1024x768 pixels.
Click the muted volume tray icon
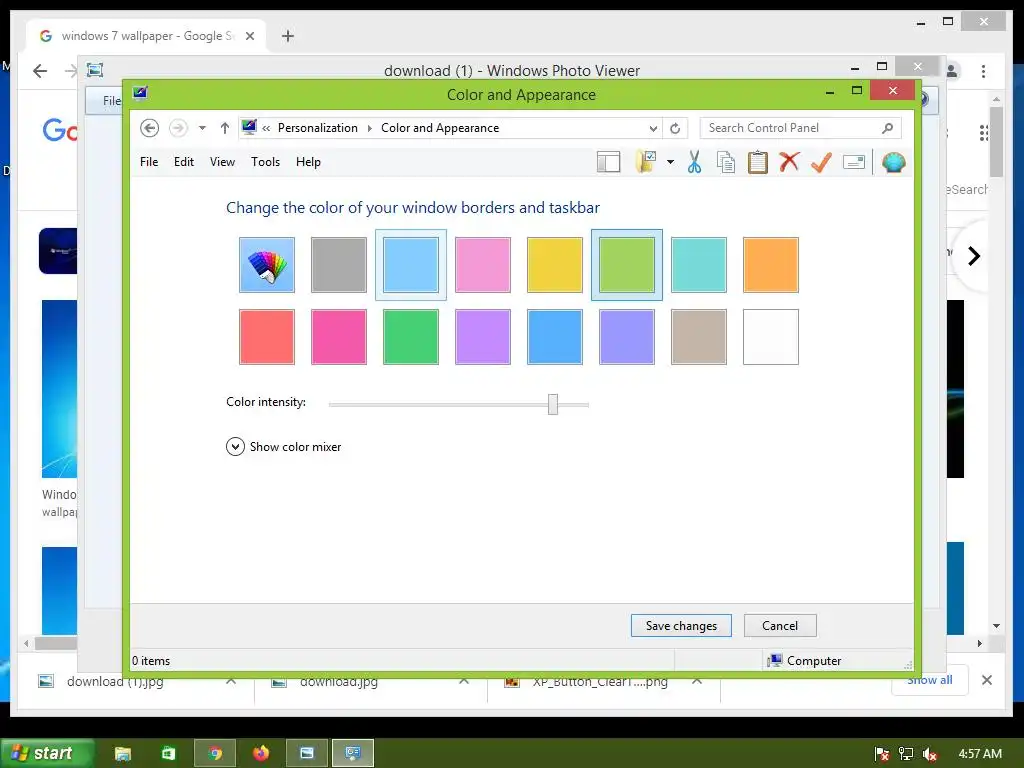(931, 754)
